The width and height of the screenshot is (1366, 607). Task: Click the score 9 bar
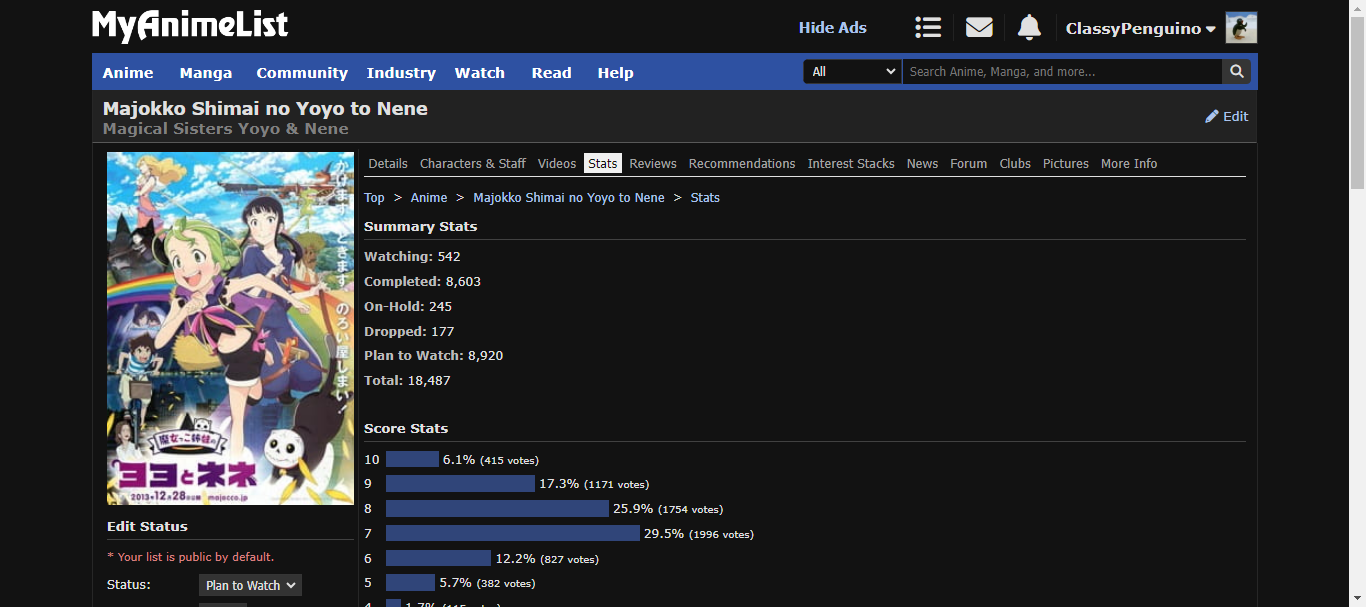(x=460, y=484)
